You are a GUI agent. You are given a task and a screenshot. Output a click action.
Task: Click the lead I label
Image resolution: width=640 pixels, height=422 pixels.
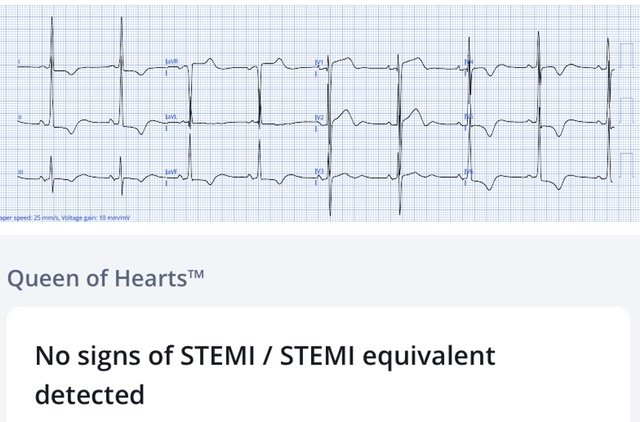(x=19, y=62)
